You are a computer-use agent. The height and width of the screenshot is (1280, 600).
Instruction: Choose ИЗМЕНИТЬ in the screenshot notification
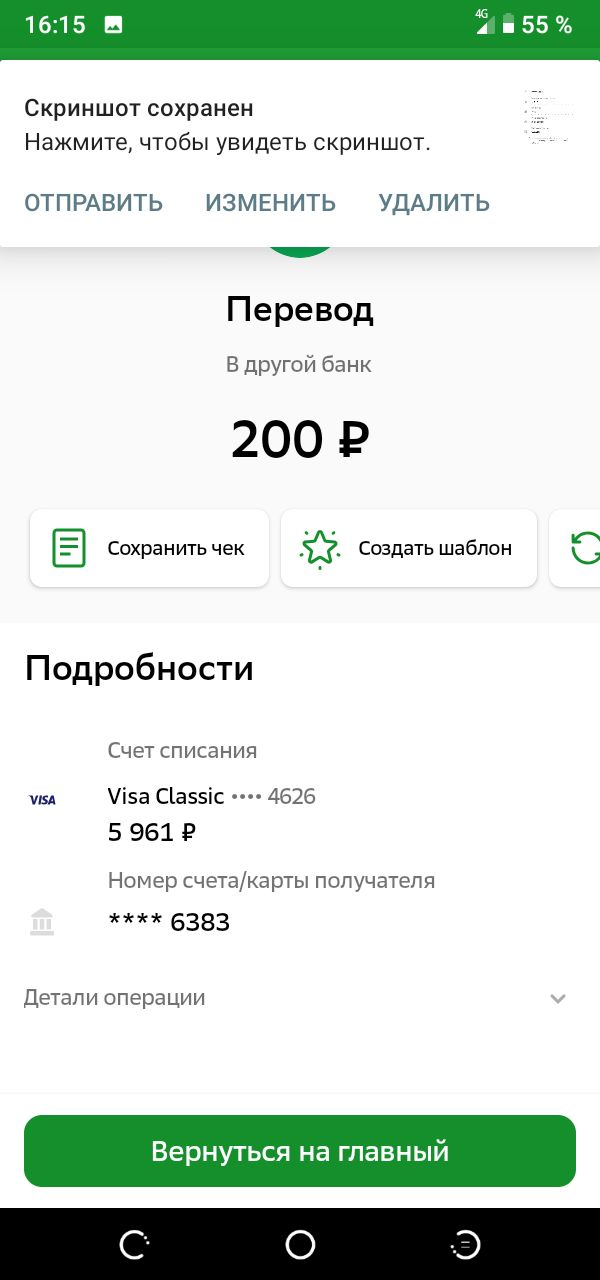[271, 203]
